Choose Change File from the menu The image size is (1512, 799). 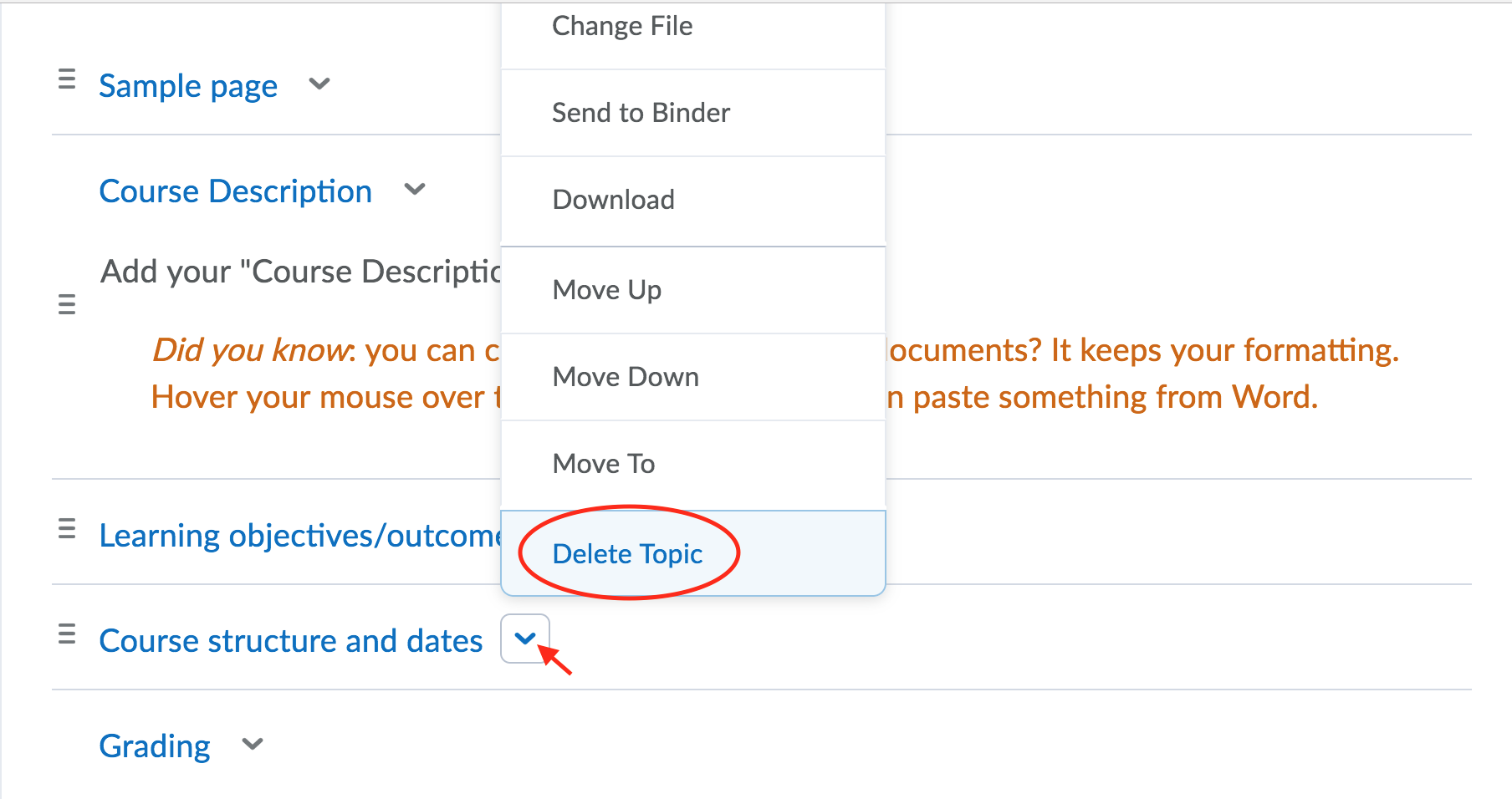coord(622,27)
